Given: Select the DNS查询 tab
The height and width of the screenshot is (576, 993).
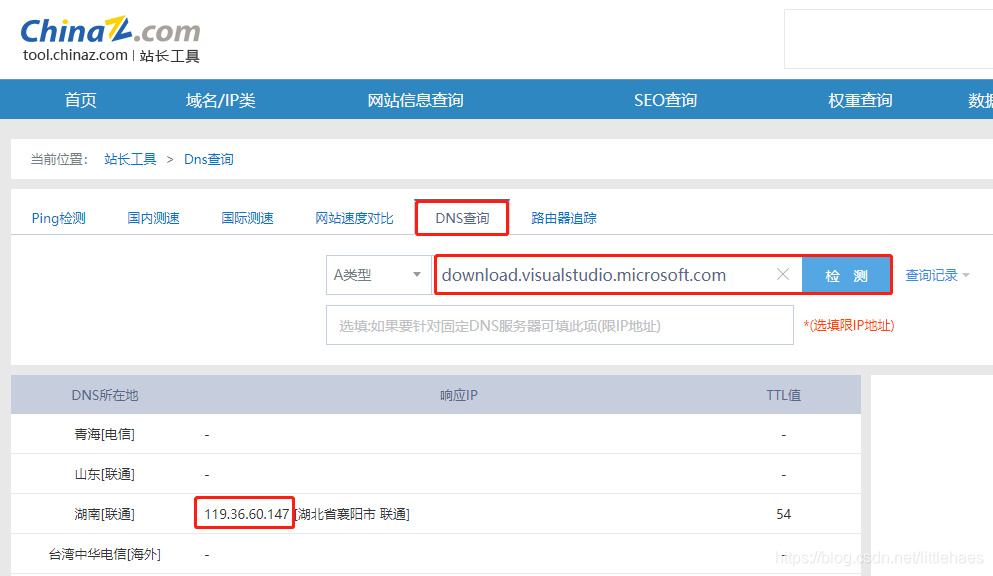Looking at the screenshot, I should [462, 218].
